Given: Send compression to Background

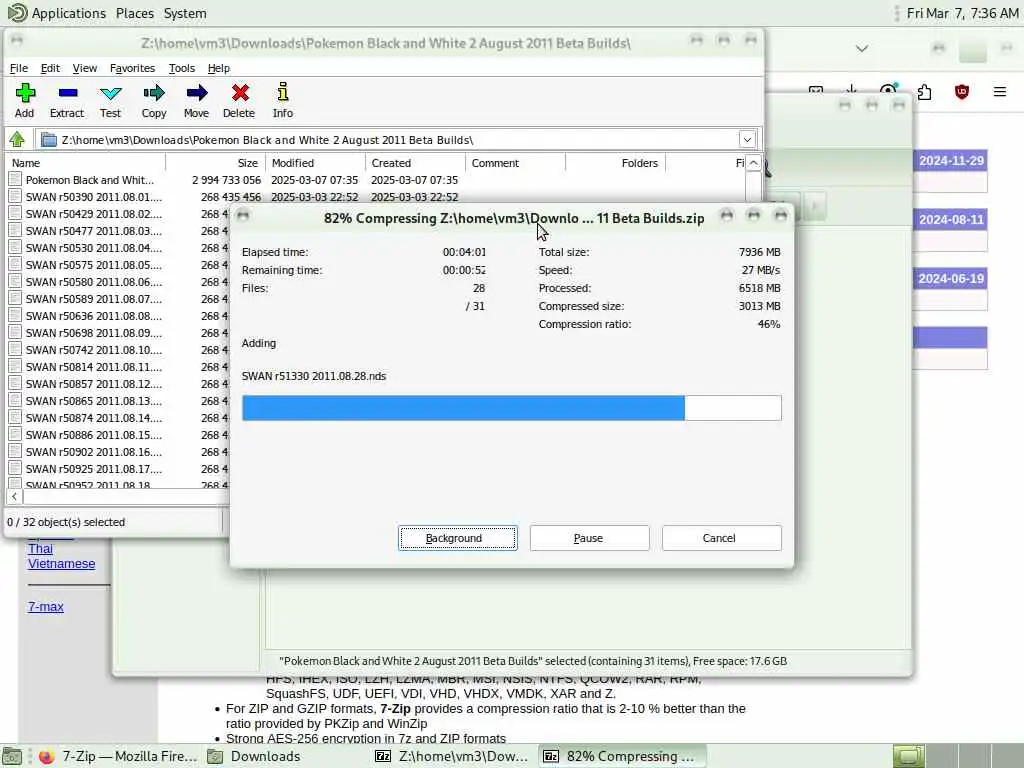Looking at the screenshot, I should coord(458,538).
